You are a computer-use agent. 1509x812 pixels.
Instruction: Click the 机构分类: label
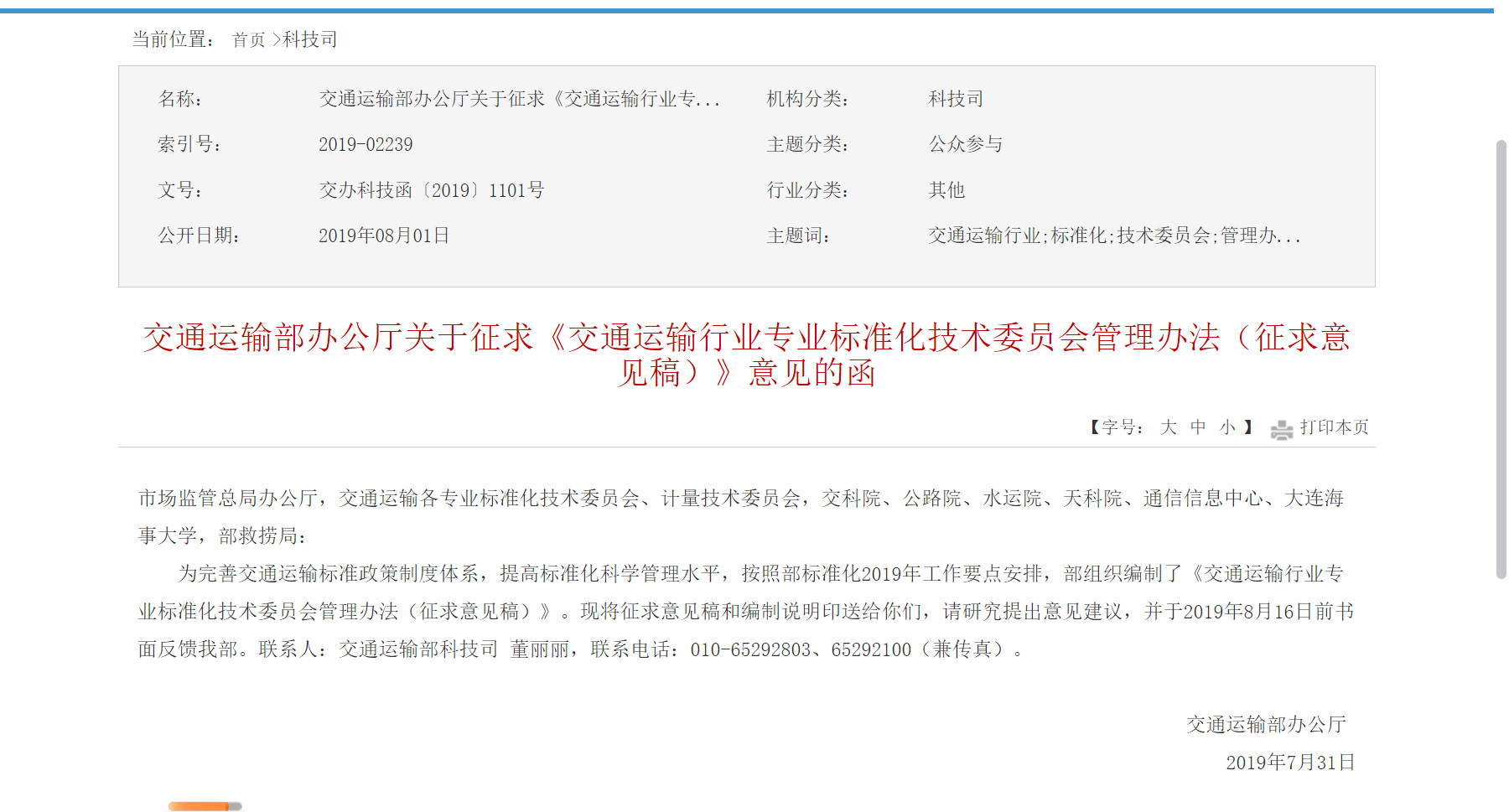pyautogui.click(x=808, y=99)
